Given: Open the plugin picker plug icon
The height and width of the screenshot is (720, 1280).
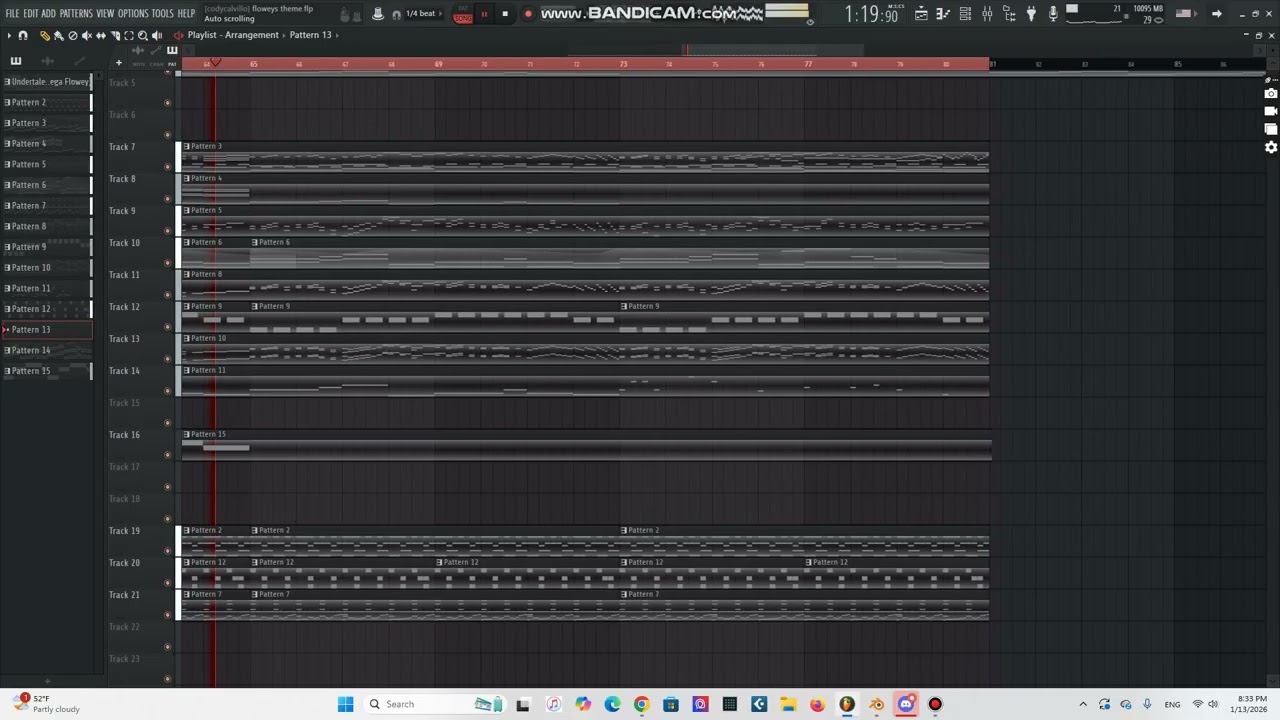Looking at the screenshot, I should [1031, 14].
